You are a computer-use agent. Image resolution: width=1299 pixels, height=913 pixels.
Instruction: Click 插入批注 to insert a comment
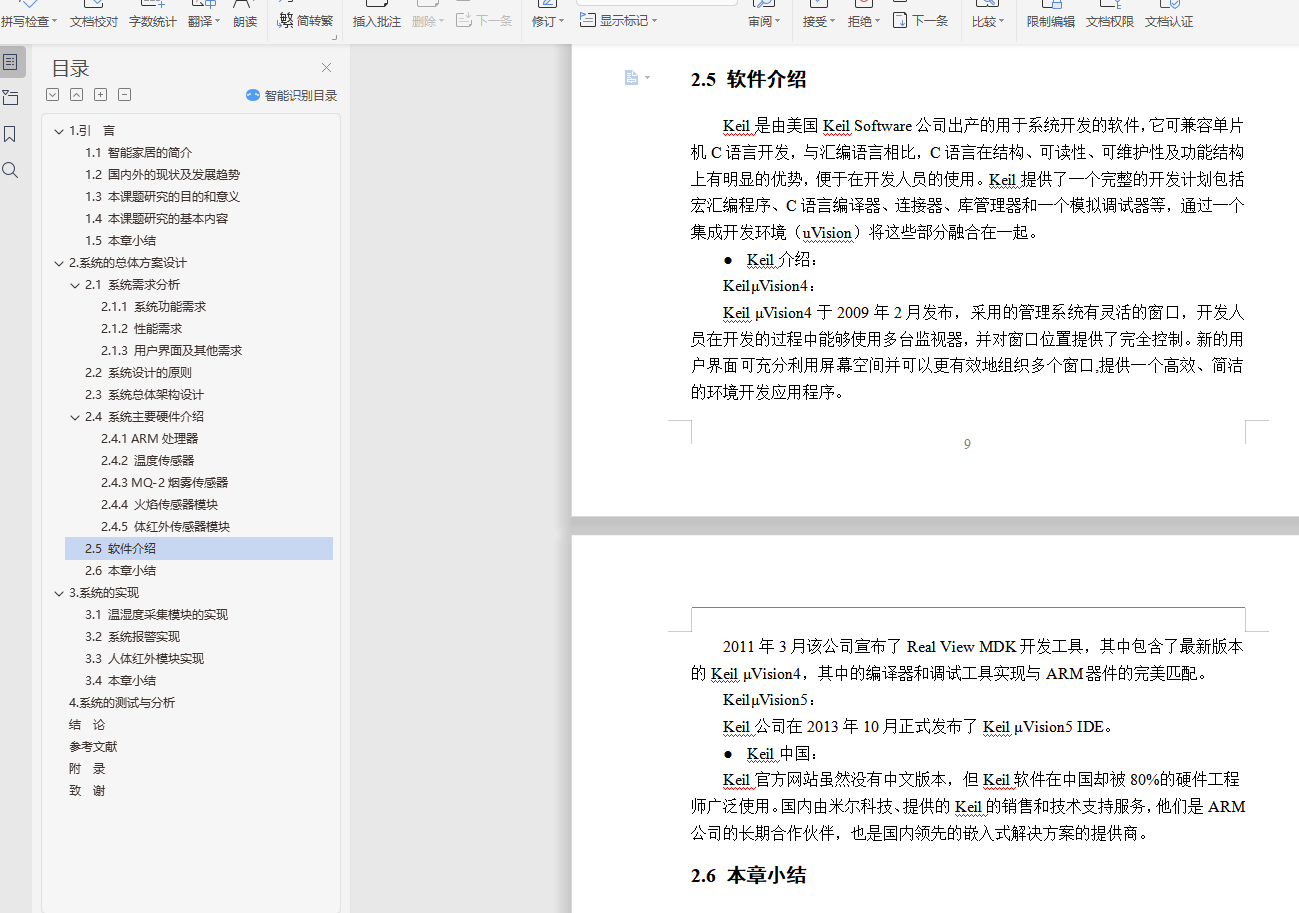tap(377, 15)
